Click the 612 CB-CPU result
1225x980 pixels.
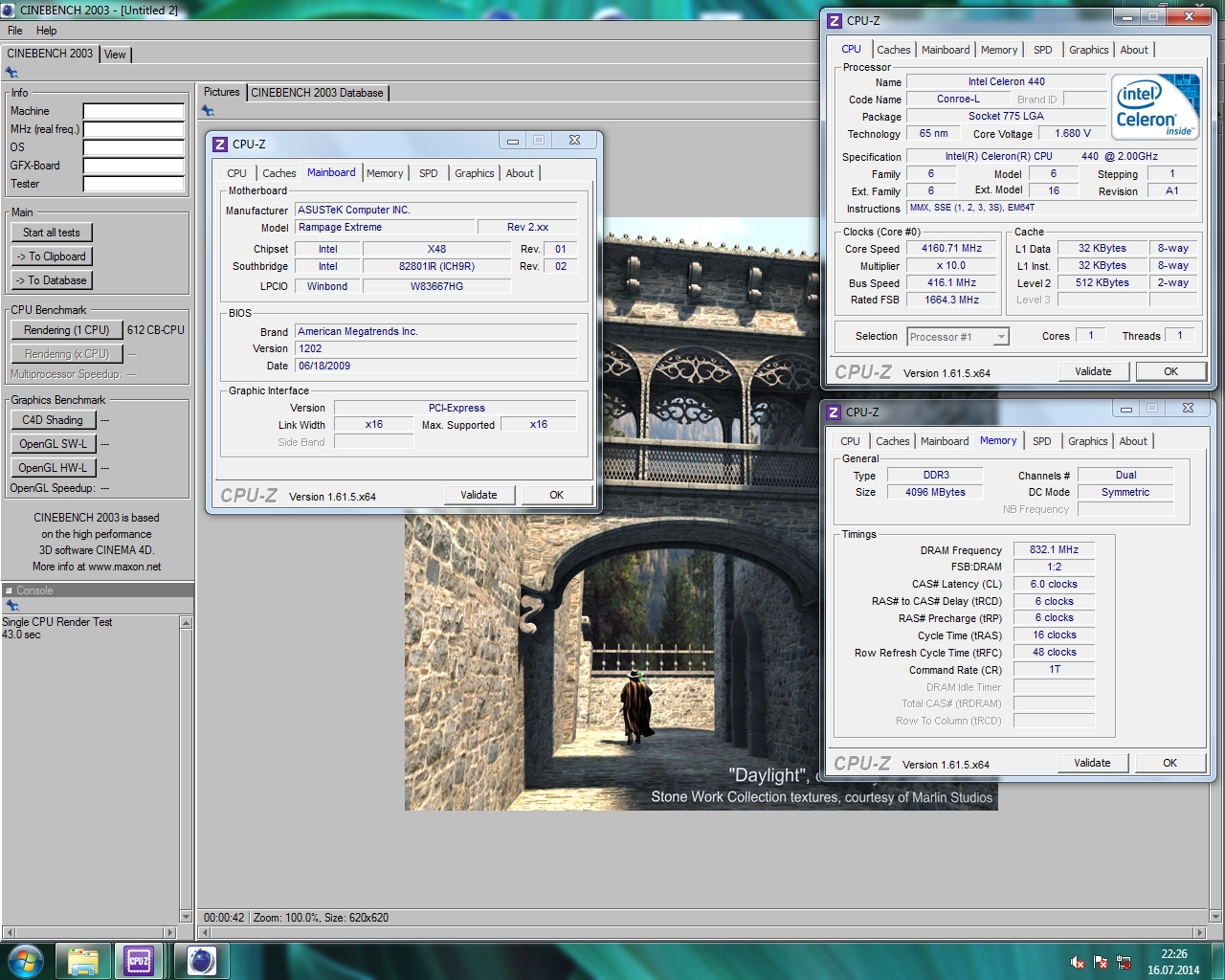(x=156, y=330)
